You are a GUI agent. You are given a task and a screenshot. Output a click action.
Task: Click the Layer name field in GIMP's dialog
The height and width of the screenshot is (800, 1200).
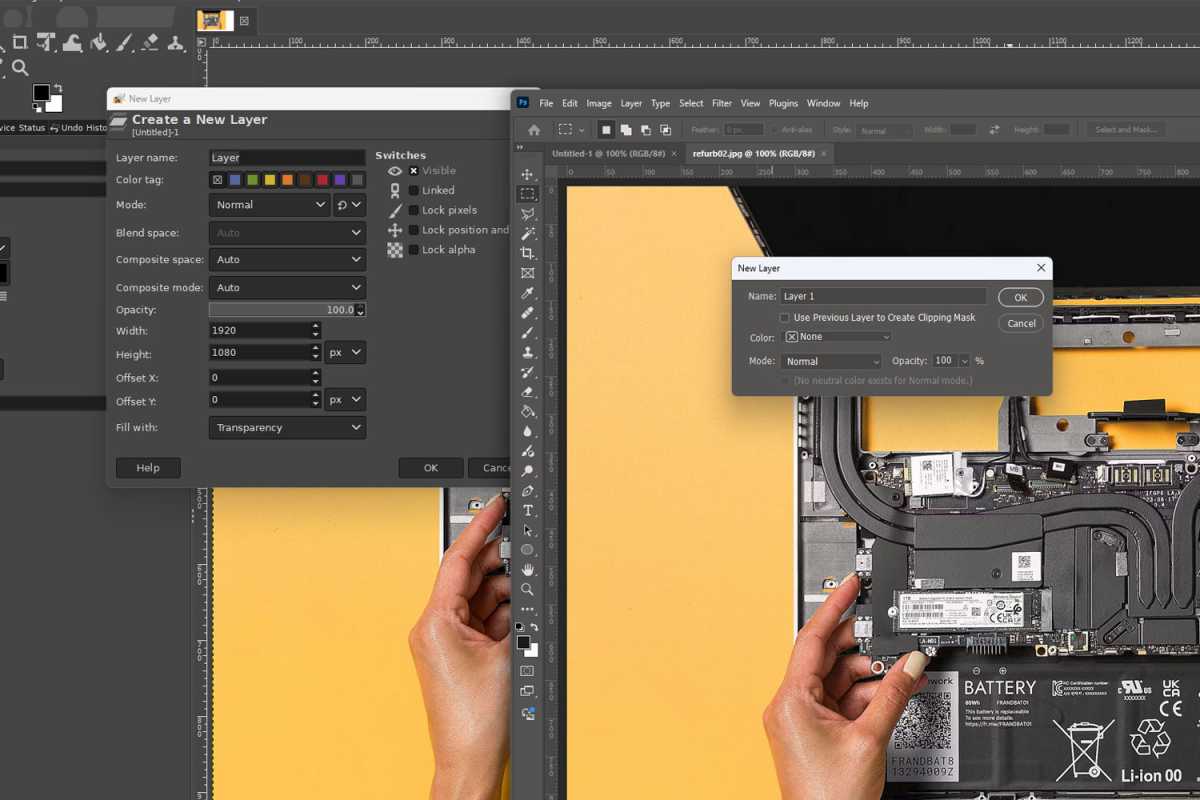pos(286,157)
